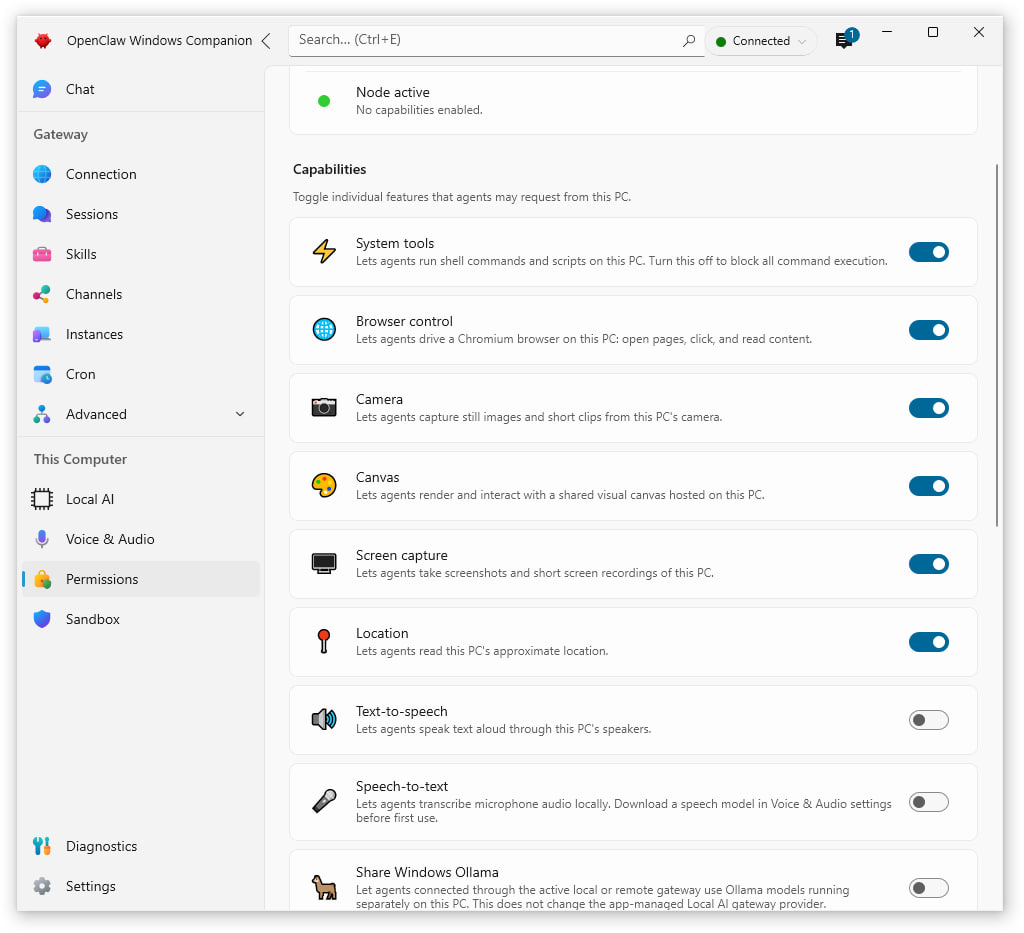Enable the Text-to-speech toggle
Viewport: 1024px width, 933px height.
[929, 720]
